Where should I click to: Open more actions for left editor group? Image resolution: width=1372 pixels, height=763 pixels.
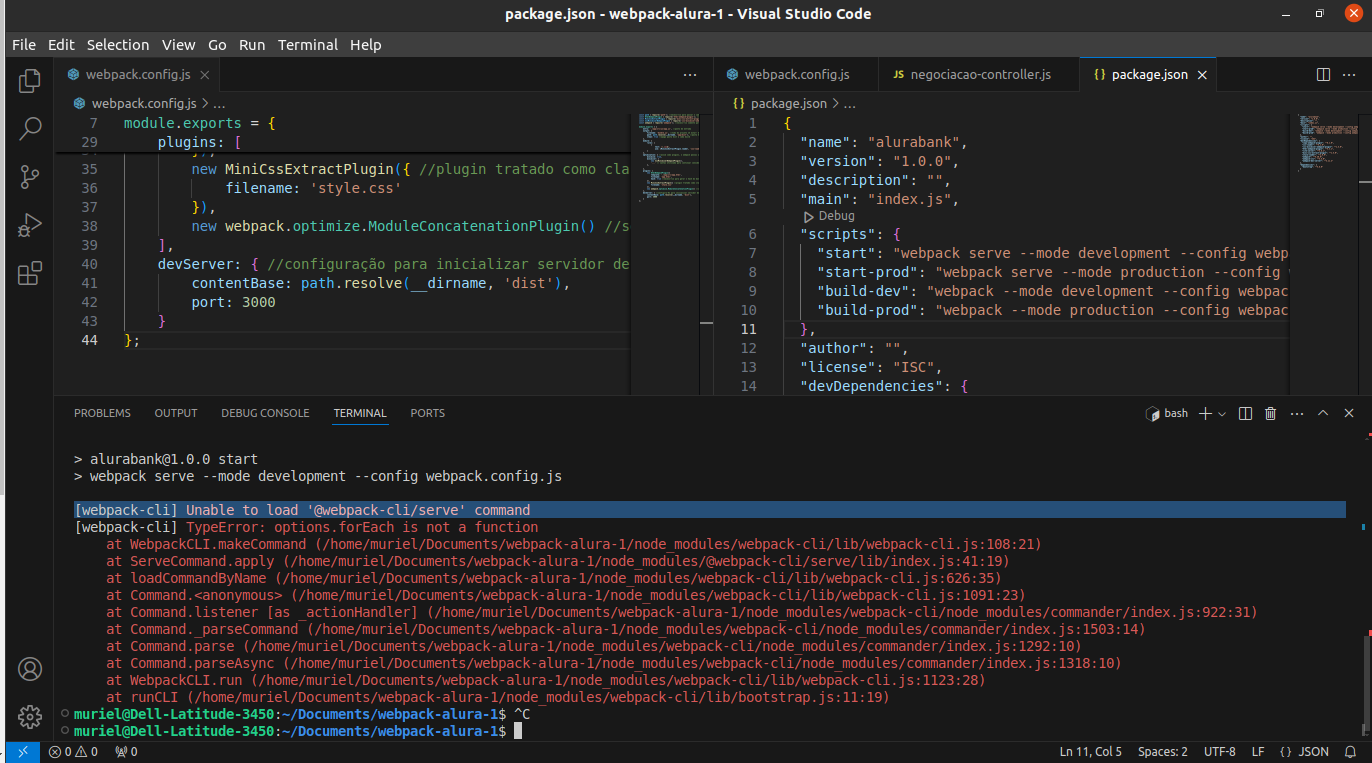pyautogui.click(x=690, y=75)
